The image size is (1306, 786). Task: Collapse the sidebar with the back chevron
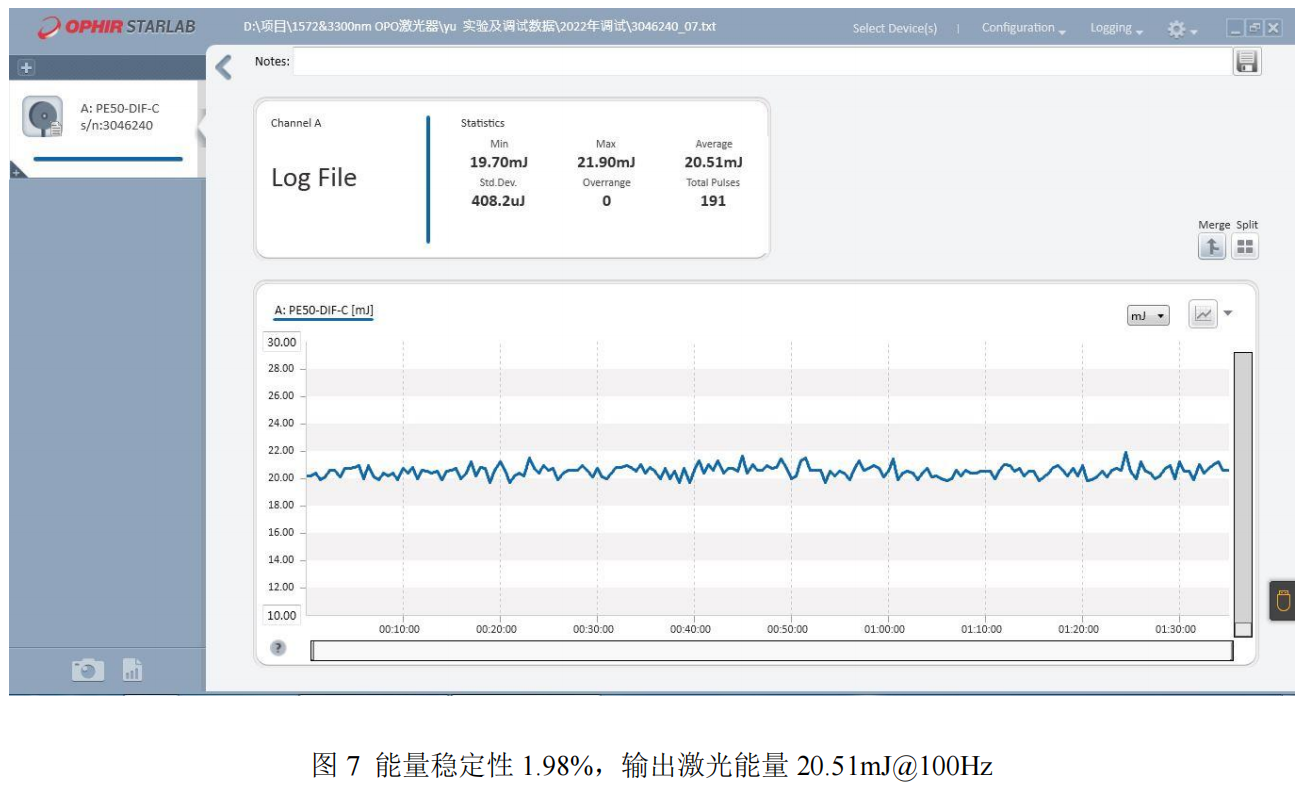pos(224,67)
